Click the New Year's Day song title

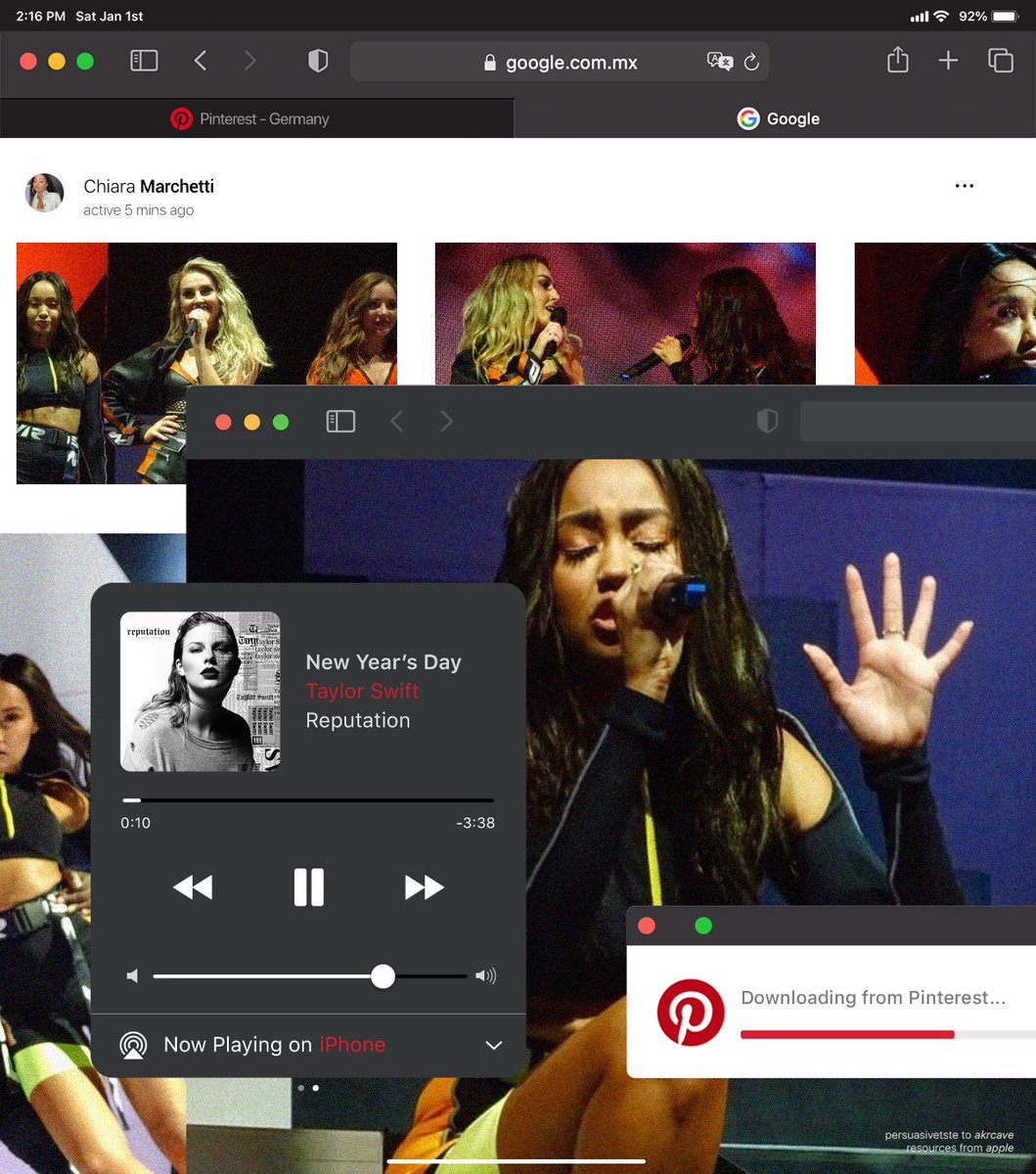click(383, 662)
